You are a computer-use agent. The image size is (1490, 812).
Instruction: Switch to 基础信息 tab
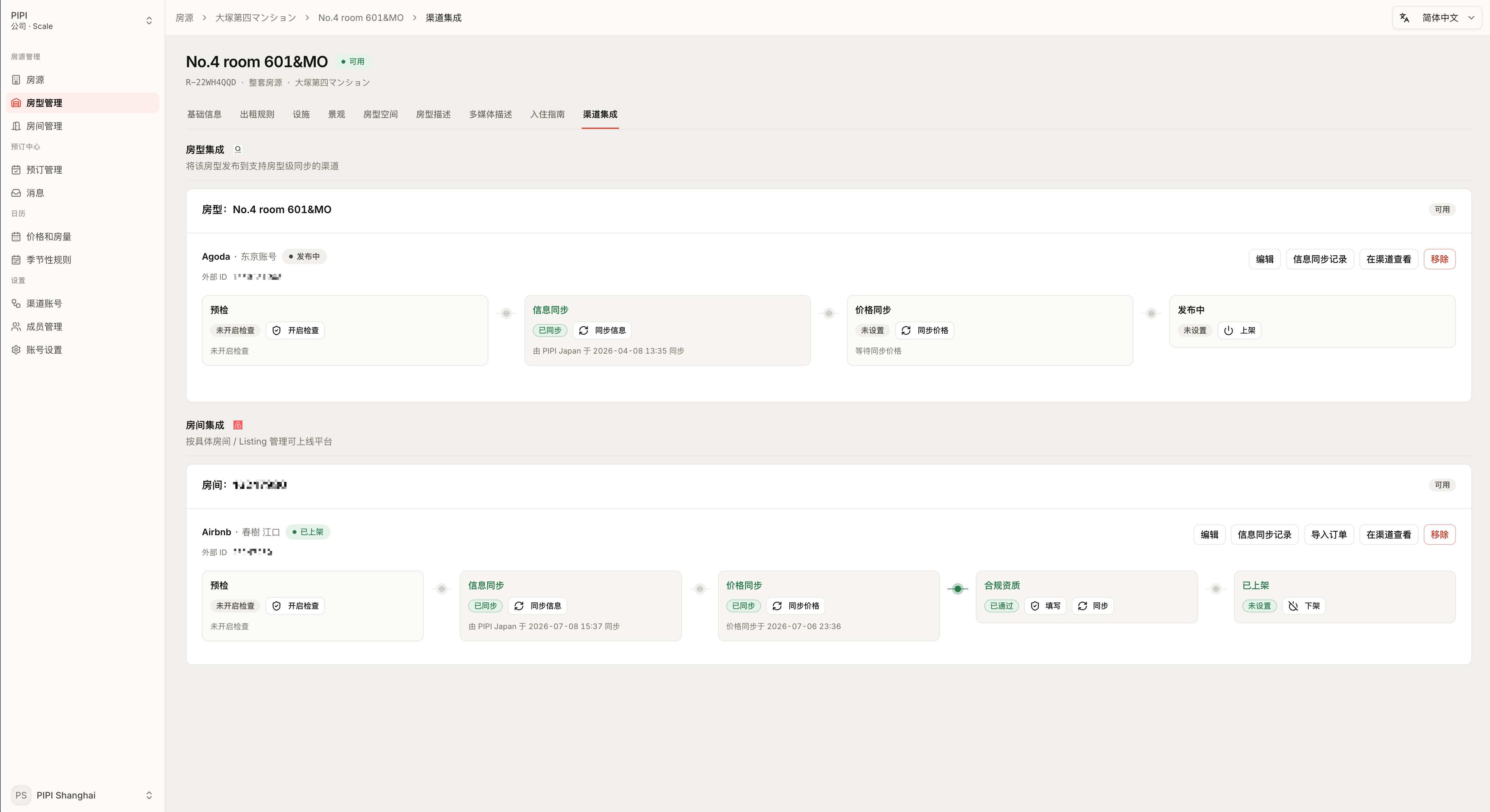(x=204, y=114)
